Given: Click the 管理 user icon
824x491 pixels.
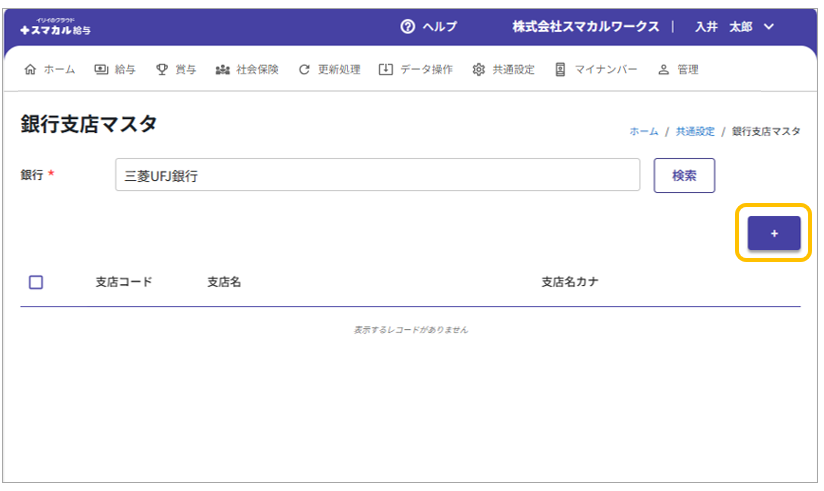Looking at the screenshot, I should point(663,70).
